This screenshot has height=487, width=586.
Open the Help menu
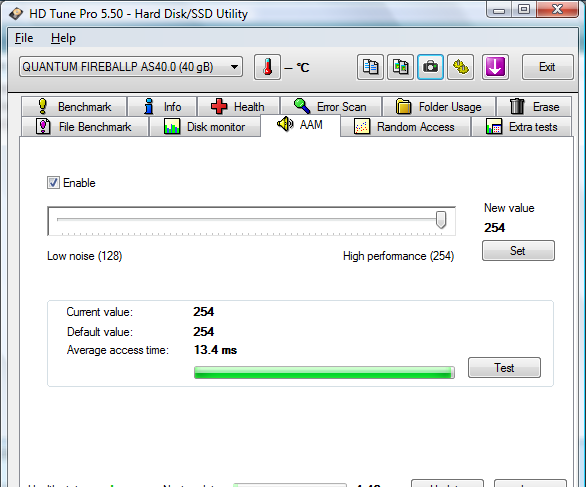[63, 38]
